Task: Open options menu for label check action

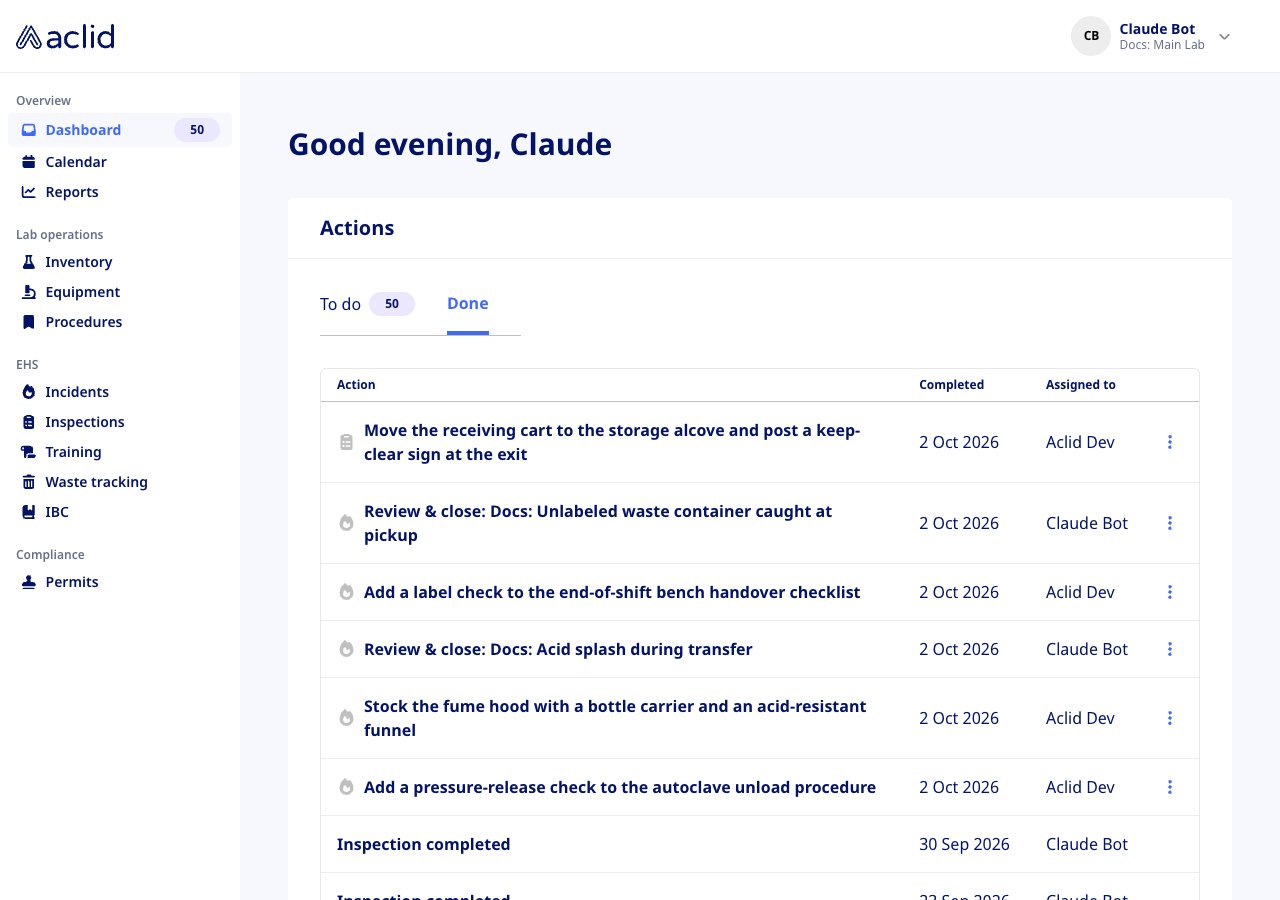Action: (x=1170, y=592)
